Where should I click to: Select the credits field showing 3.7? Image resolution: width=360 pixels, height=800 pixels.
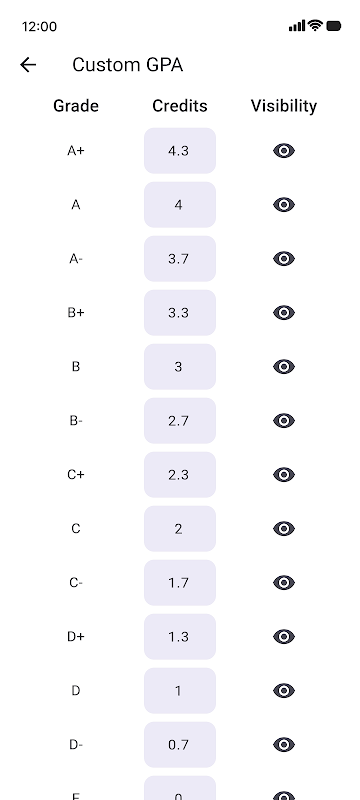coord(180,259)
